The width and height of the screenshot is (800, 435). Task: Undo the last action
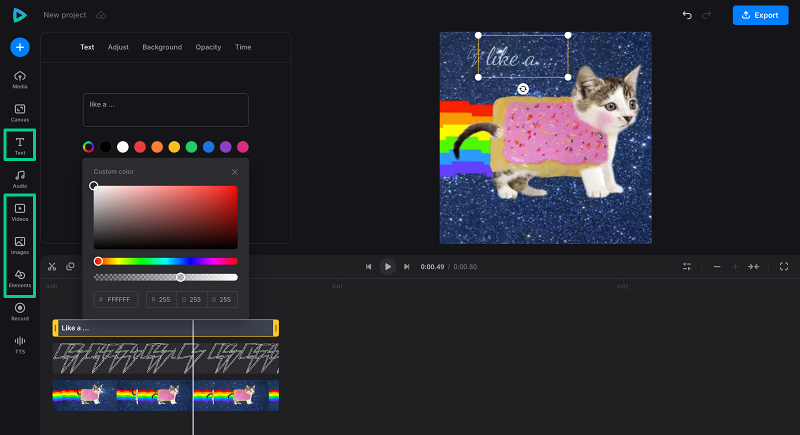687,15
